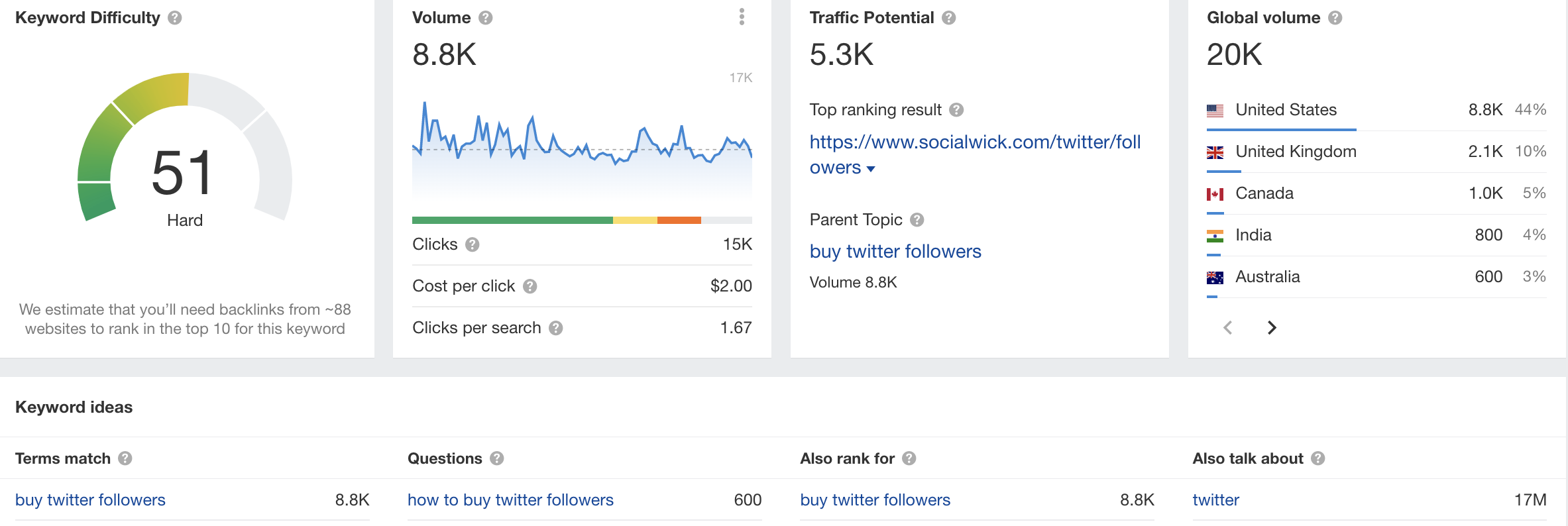
Task: Go to previous page of countries
Action: click(x=1228, y=328)
